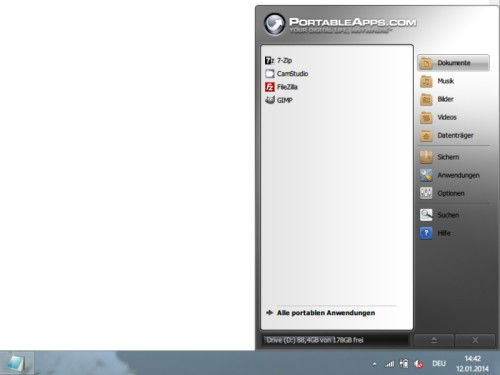Show hidden system tray icons
Screen dimensions: 500x375
coord(375,364)
